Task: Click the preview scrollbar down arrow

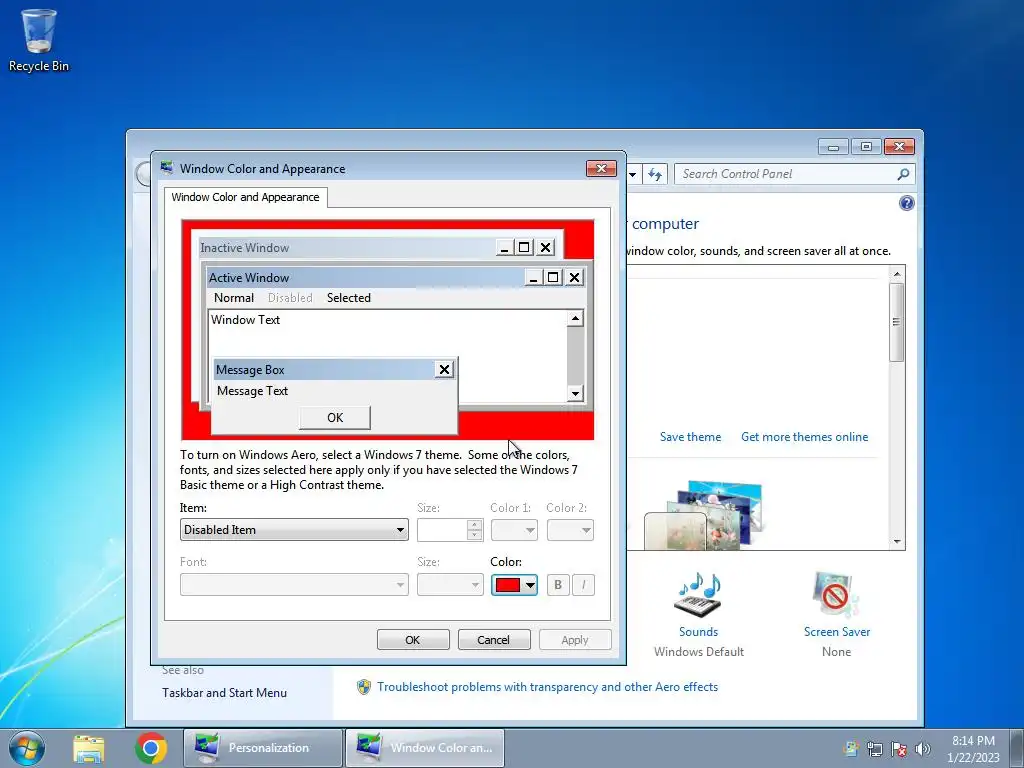Action: [x=575, y=393]
